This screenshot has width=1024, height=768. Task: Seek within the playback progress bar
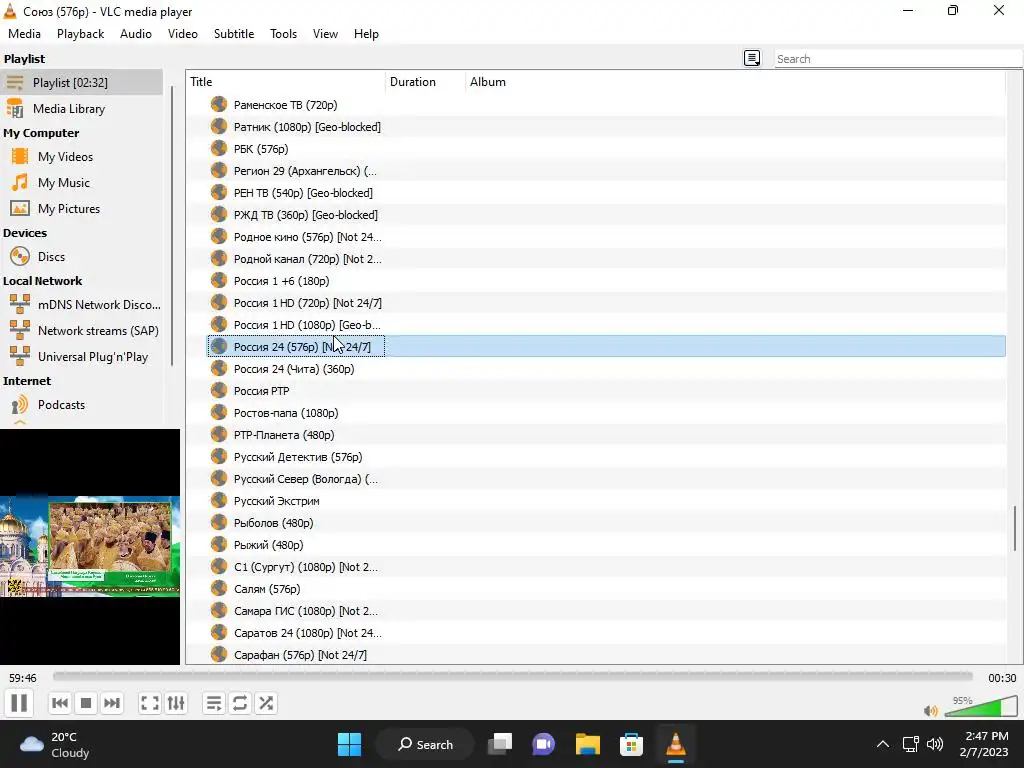point(513,677)
